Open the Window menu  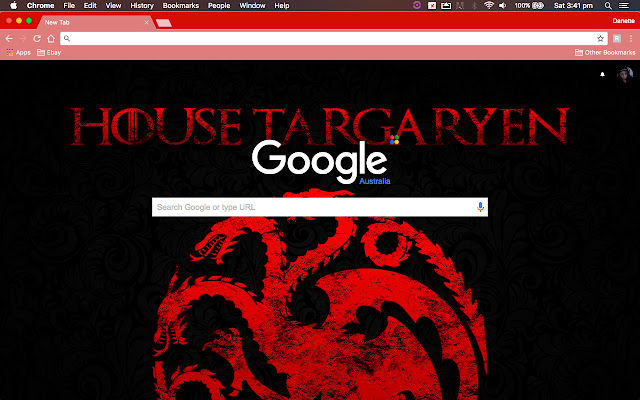click(x=252, y=5)
